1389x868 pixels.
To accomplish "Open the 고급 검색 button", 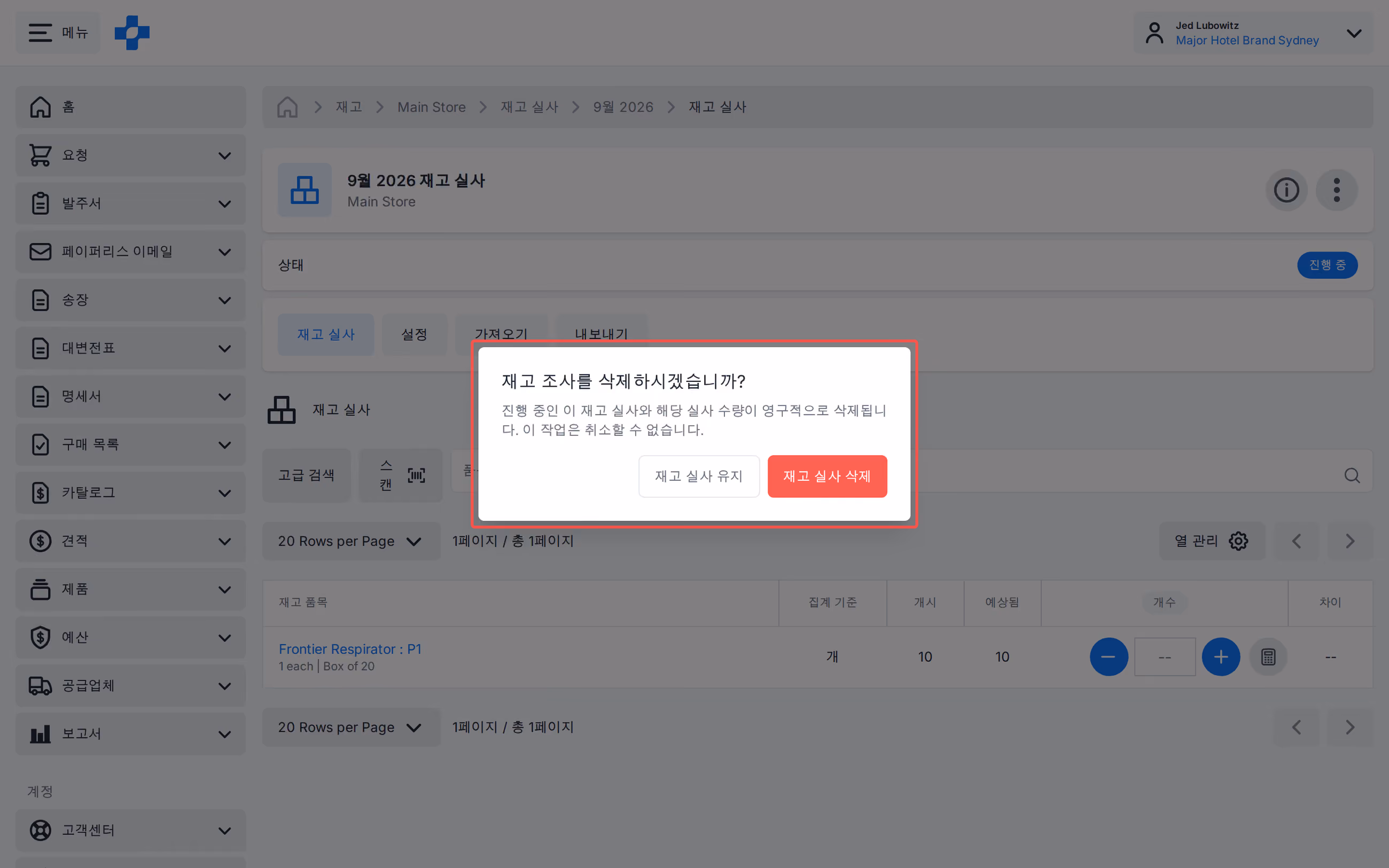I will (x=306, y=475).
